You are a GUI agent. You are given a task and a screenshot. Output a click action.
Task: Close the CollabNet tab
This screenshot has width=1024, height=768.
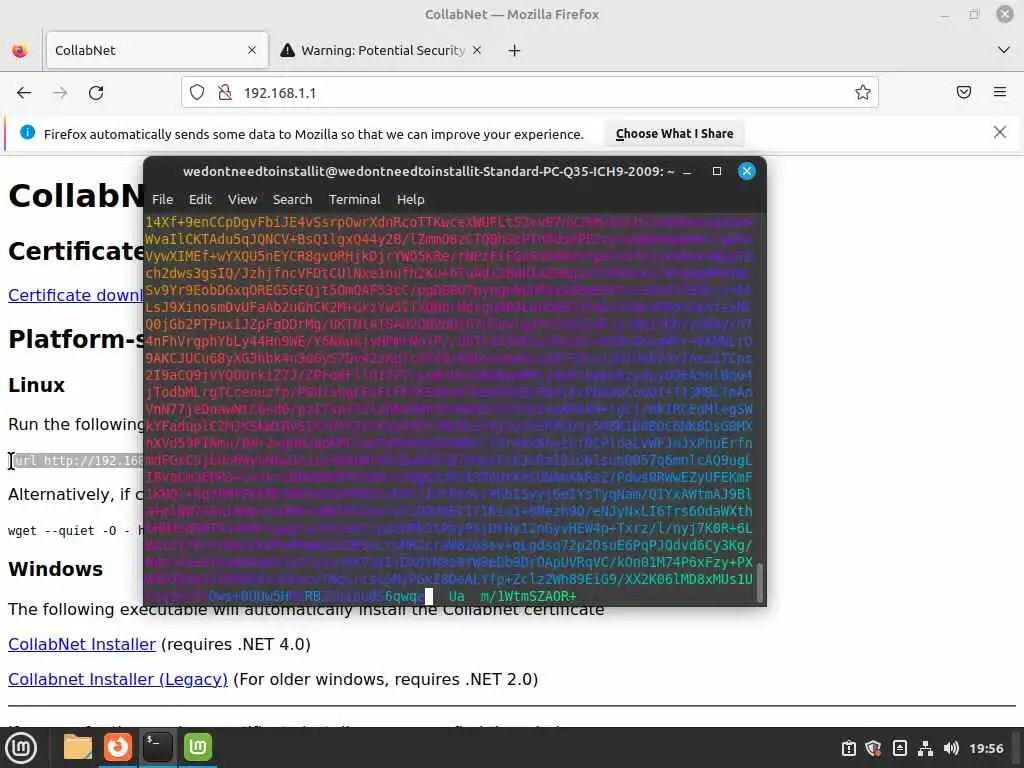[x=252, y=50]
